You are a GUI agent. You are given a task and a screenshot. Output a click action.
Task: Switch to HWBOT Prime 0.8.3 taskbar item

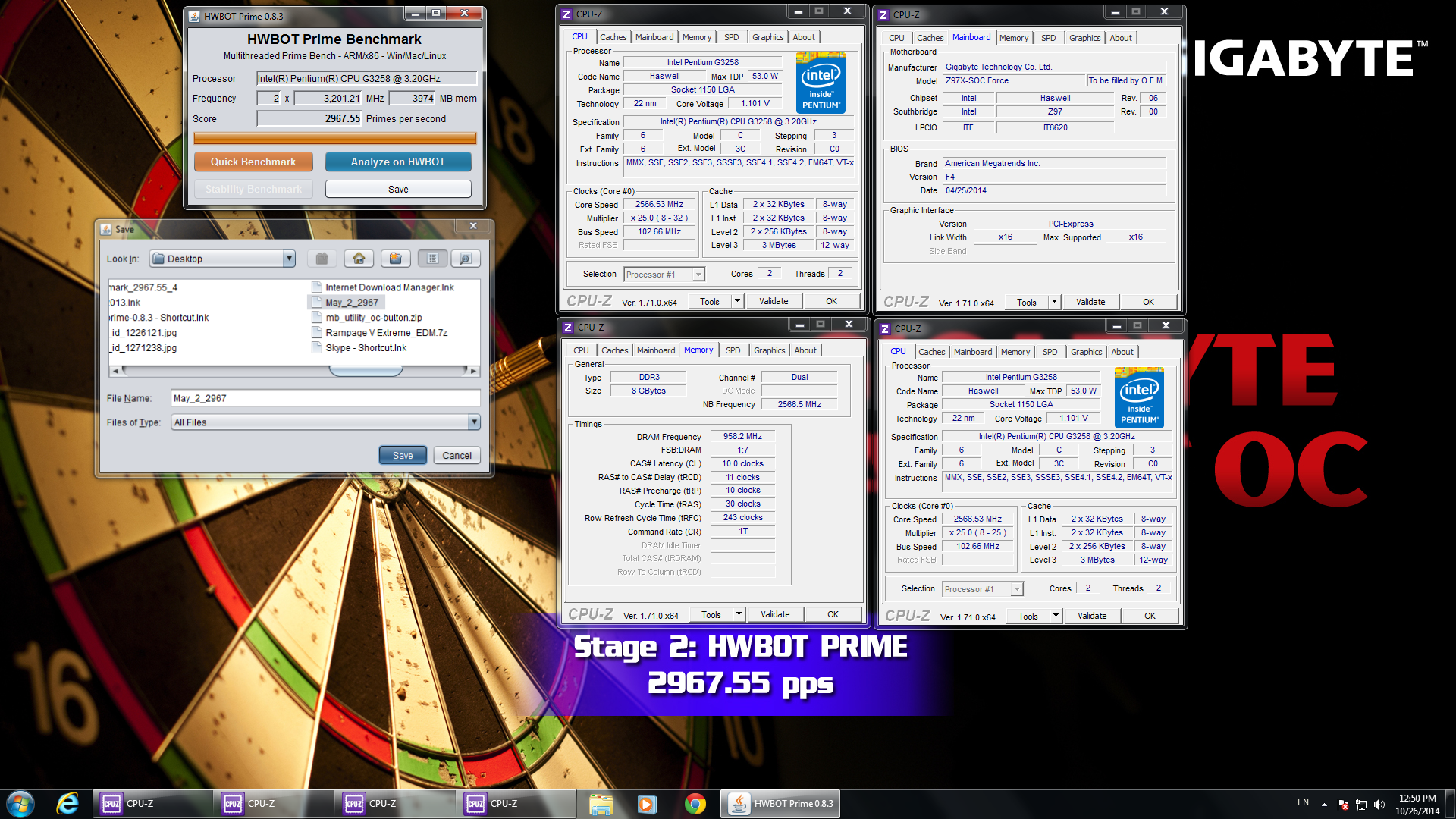pos(780,803)
